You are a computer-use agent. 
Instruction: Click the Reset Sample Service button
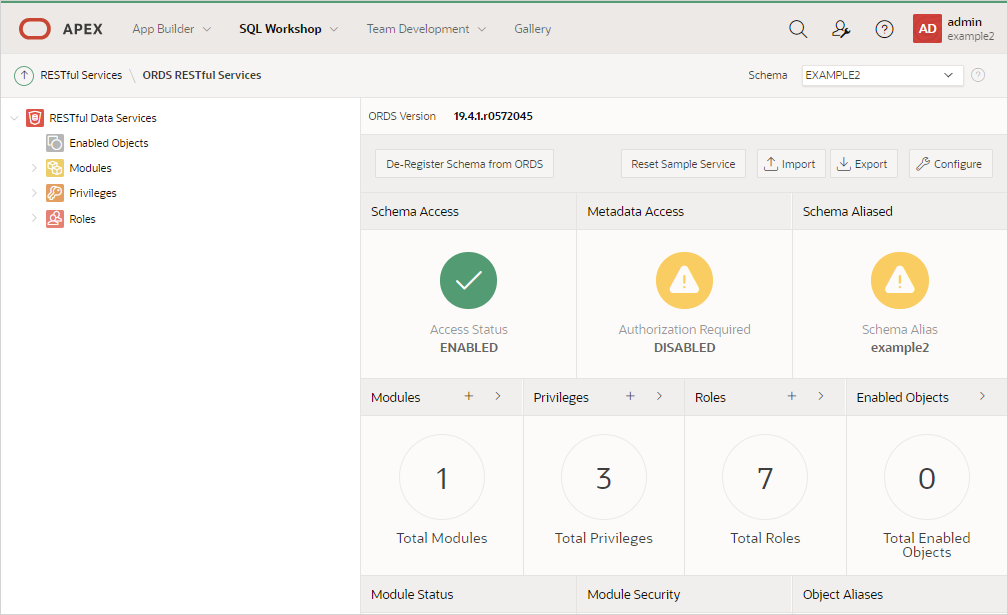683,164
